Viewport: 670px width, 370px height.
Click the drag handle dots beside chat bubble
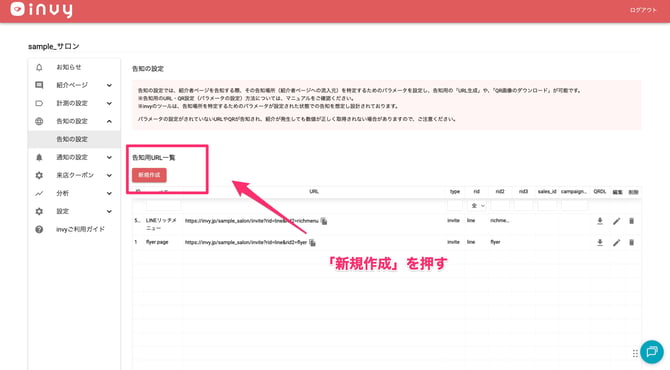[x=635, y=353]
